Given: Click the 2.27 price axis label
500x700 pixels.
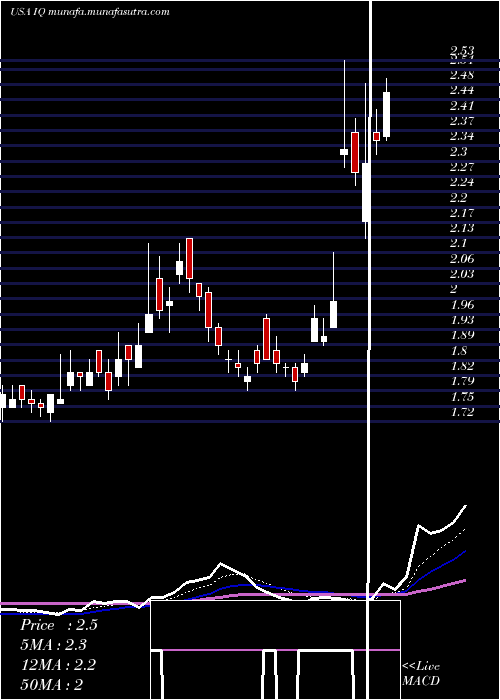Looking at the screenshot, I should tap(462, 167).
